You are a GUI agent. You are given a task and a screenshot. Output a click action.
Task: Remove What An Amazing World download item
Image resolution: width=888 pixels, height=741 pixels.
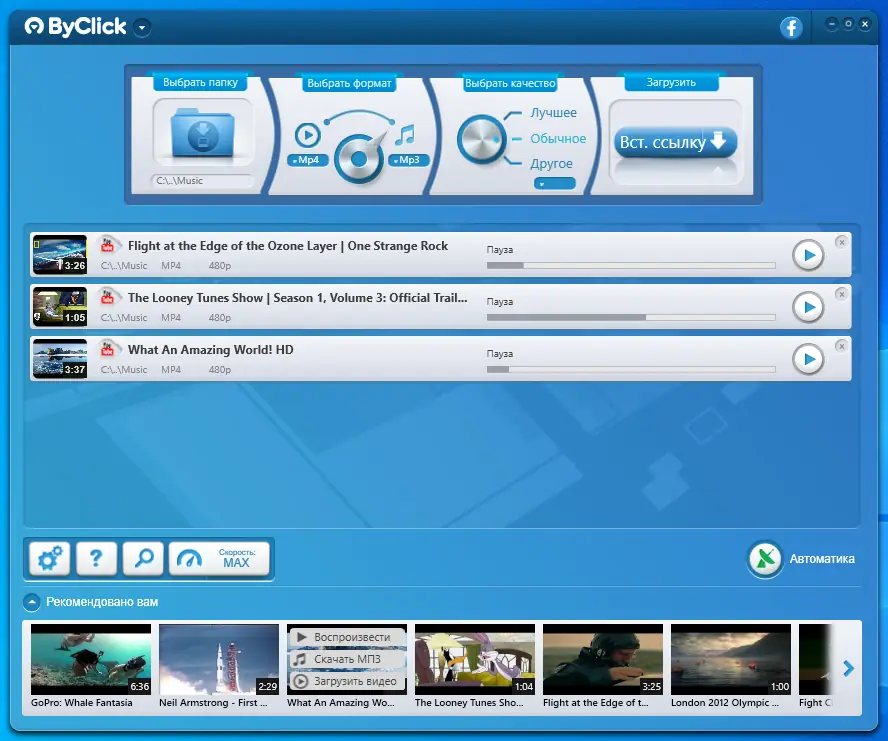coord(842,346)
